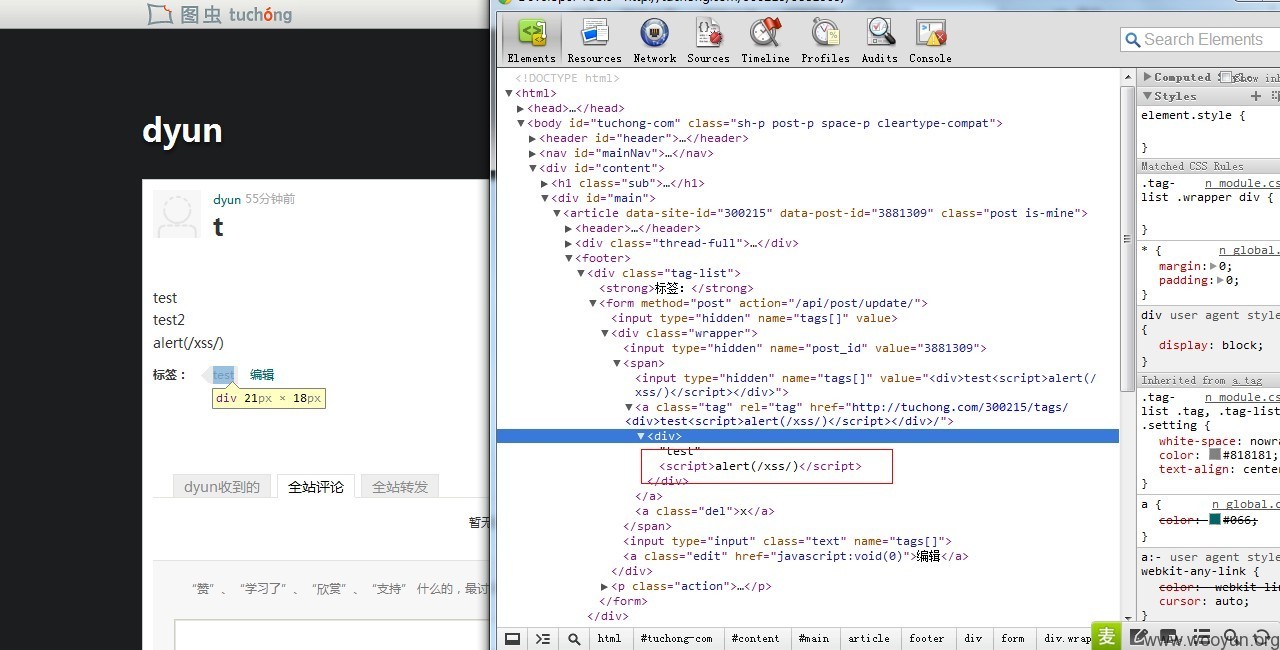
Task: Select the form breadcrumb
Action: click(1013, 638)
